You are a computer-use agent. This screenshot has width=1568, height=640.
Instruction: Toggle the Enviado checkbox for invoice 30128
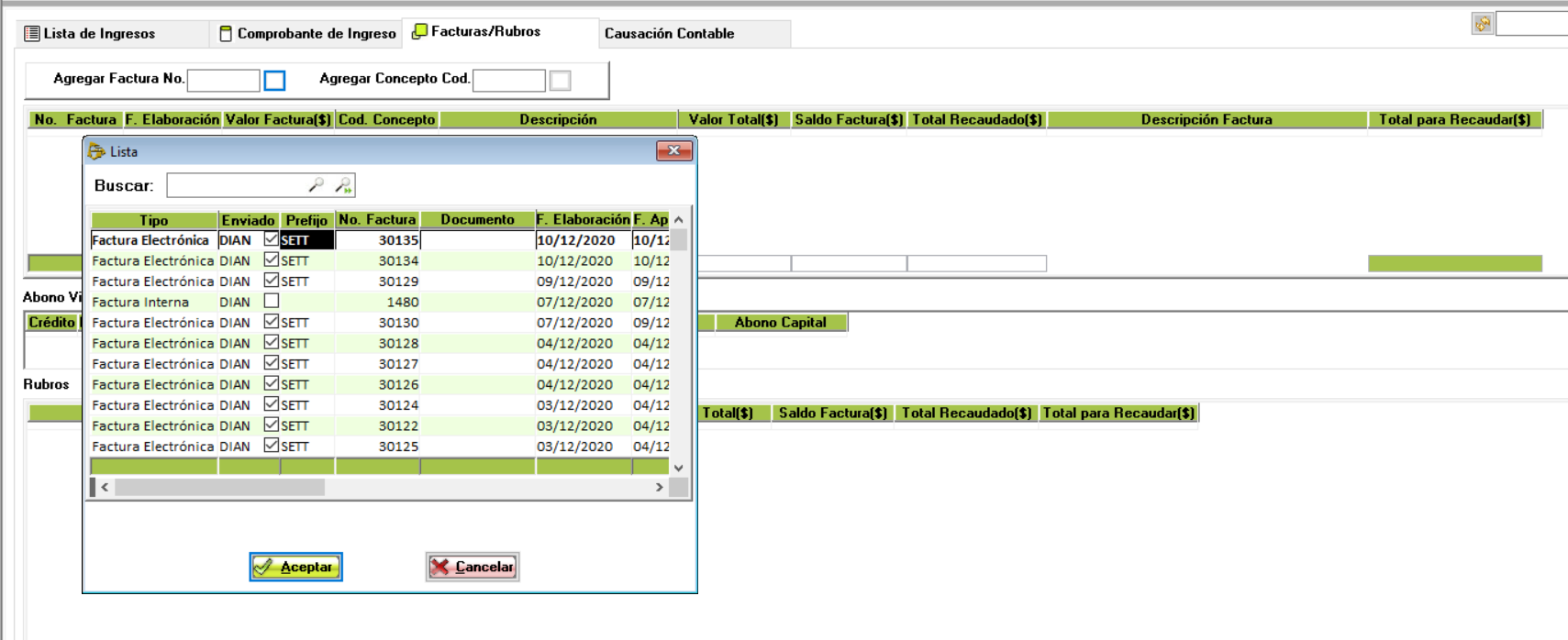[272, 342]
